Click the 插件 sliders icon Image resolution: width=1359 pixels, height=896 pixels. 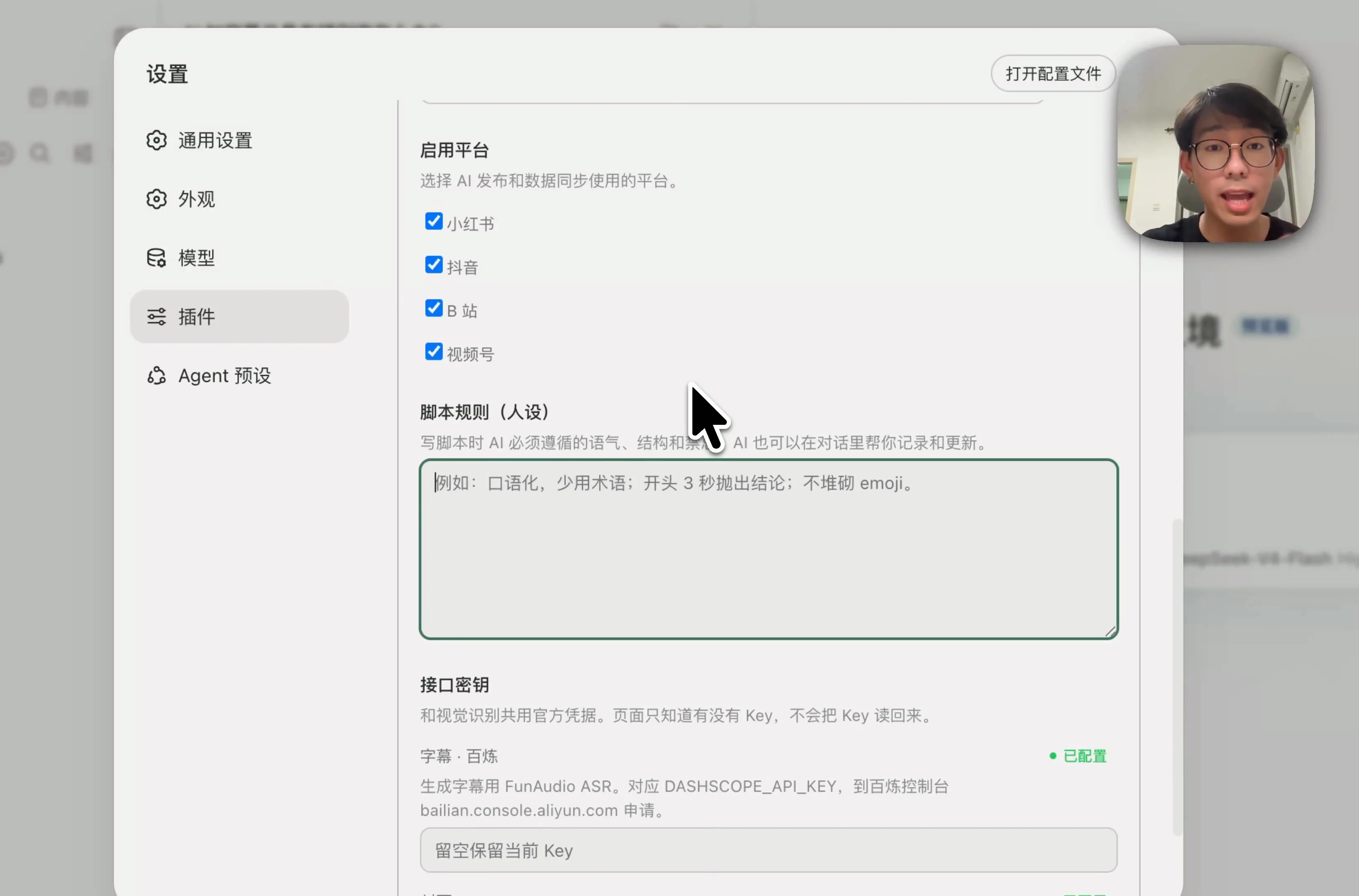point(156,317)
